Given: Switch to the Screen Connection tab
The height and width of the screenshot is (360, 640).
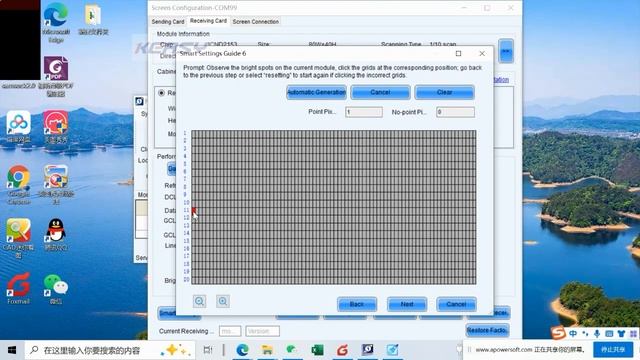Looking at the screenshot, I should [256, 22].
